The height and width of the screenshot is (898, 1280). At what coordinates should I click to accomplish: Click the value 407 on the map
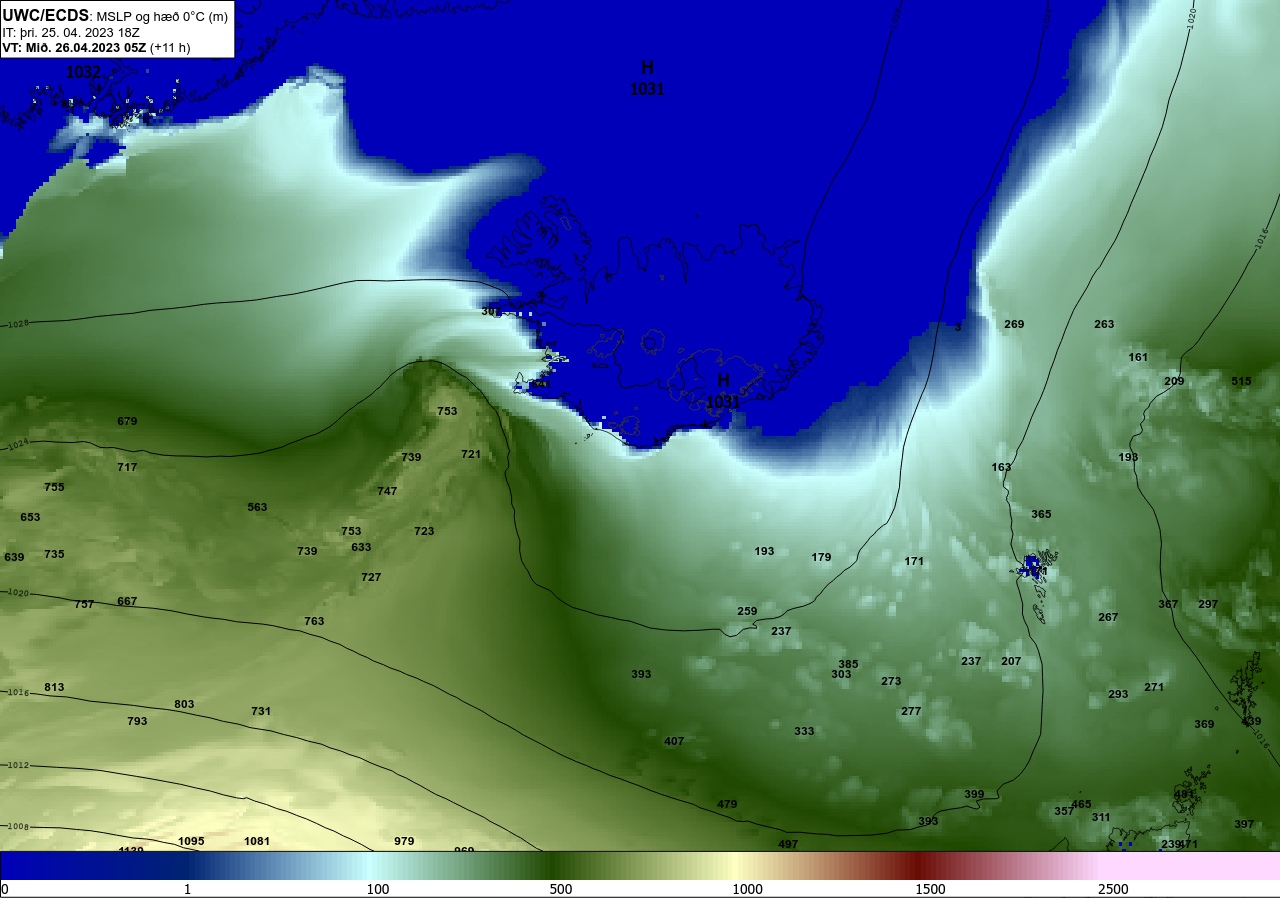(x=674, y=741)
